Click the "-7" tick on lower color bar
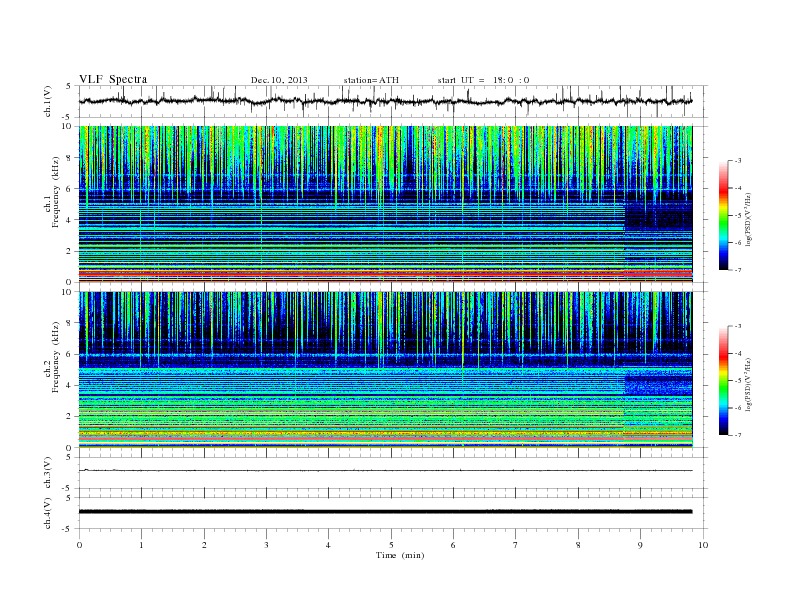Viewport: 792px width, 612px height. pyautogui.click(x=738, y=435)
